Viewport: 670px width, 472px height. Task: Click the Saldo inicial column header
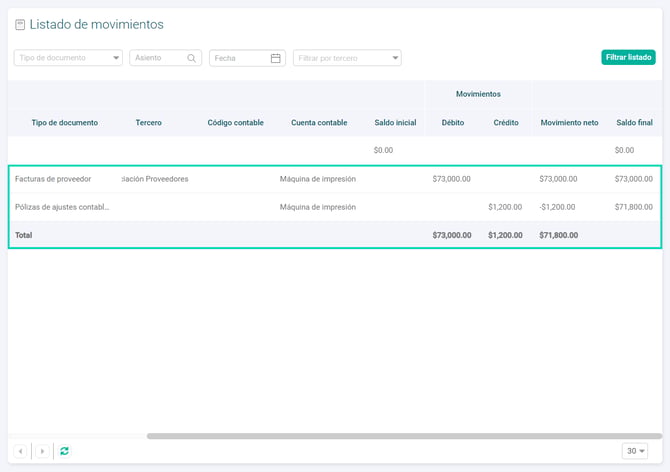[395, 123]
